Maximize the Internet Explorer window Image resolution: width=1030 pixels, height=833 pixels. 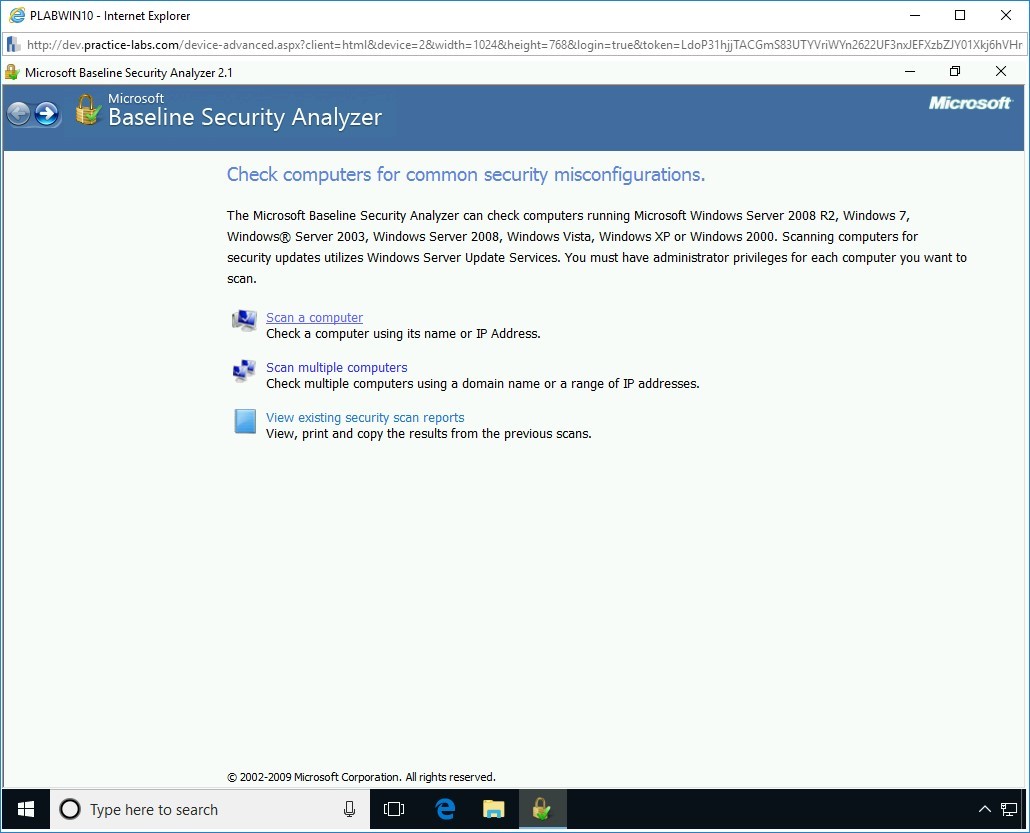(960, 16)
